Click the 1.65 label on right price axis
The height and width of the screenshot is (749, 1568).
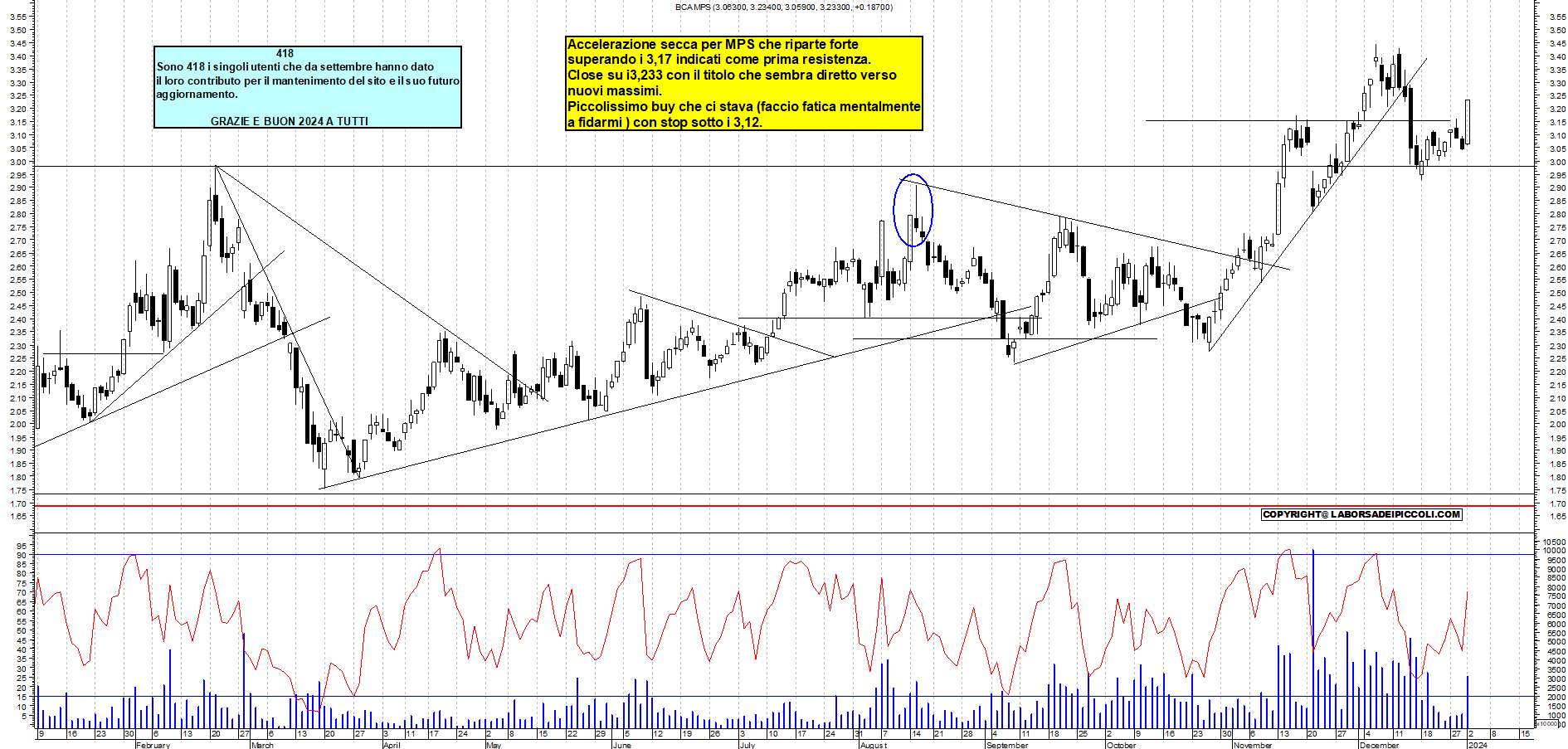[1556, 516]
